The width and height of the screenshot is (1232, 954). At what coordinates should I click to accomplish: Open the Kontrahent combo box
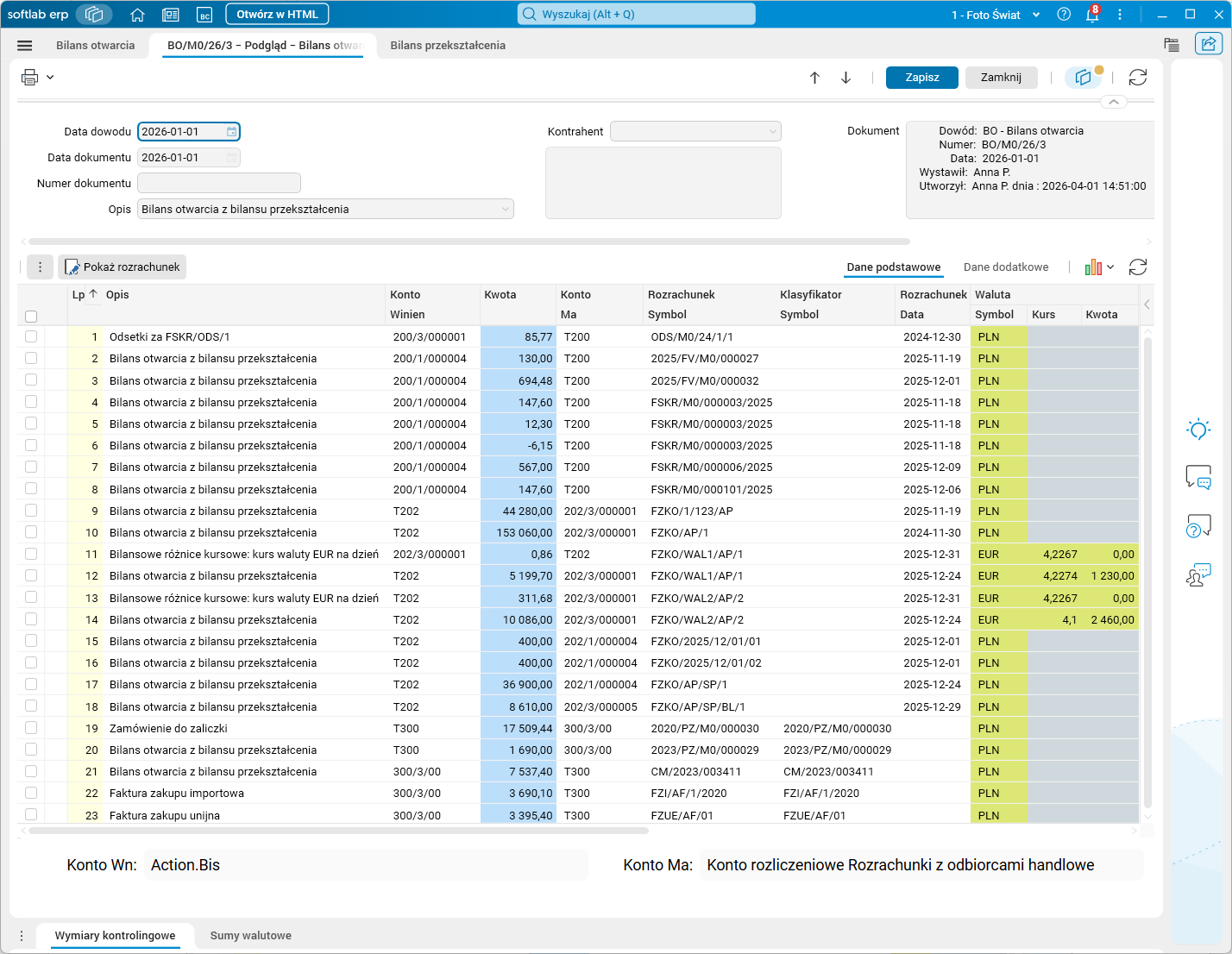coord(695,131)
